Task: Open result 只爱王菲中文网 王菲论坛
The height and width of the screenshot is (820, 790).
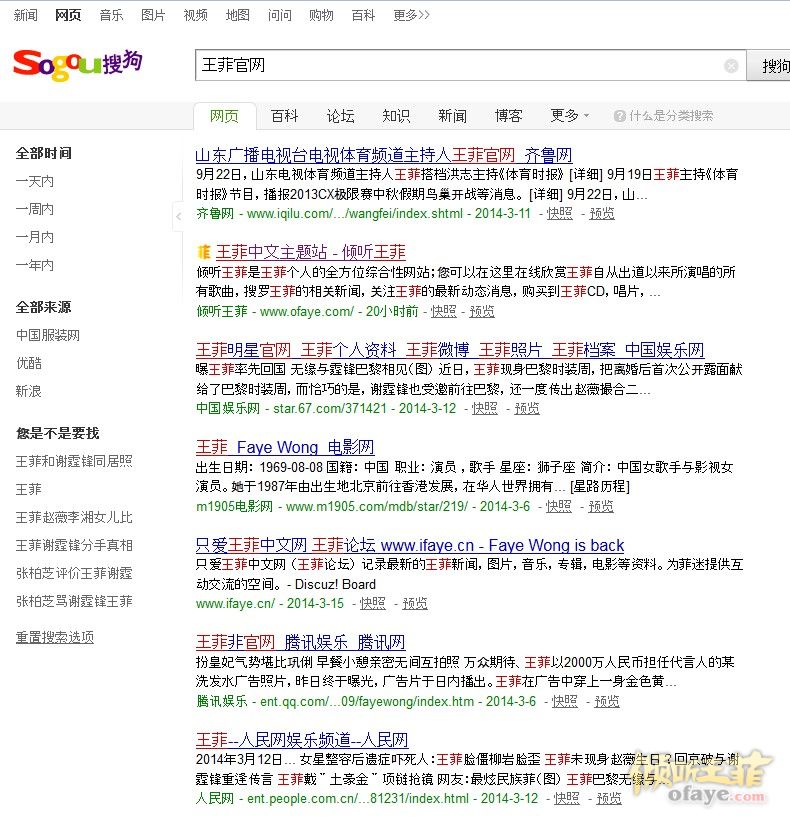Action: coord(410,545)
